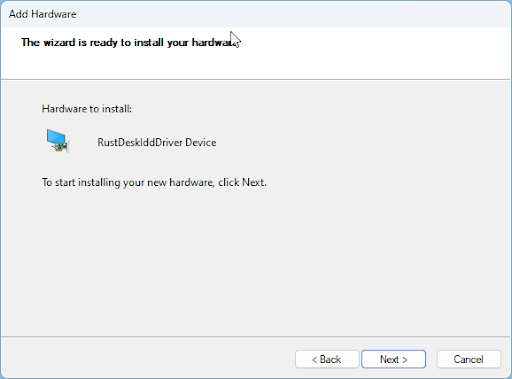Click the Next > button to install
512x379 pixels.
pyautogui.click(x=393, y=359)
